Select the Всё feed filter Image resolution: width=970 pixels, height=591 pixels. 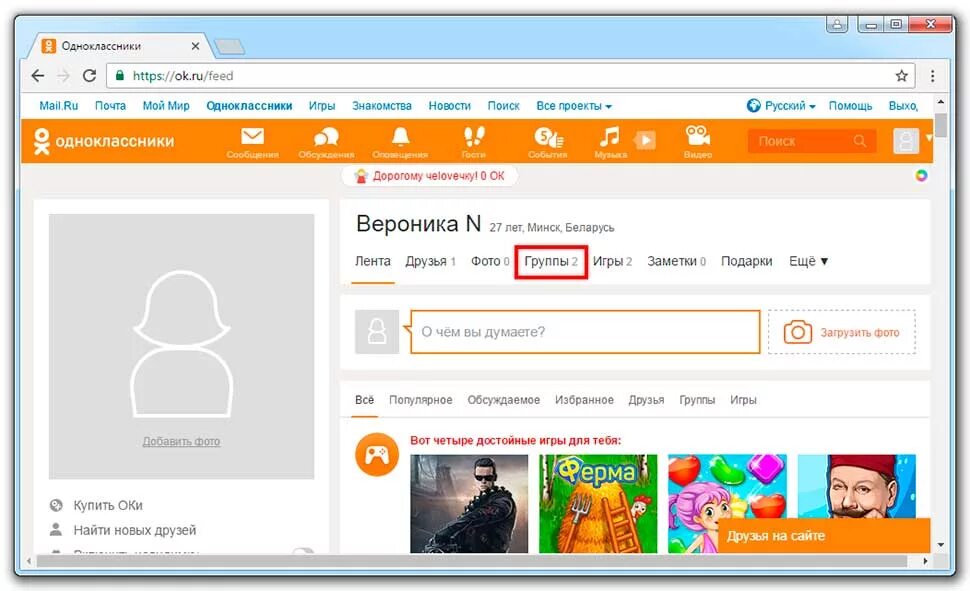click(x=364, y=400)
